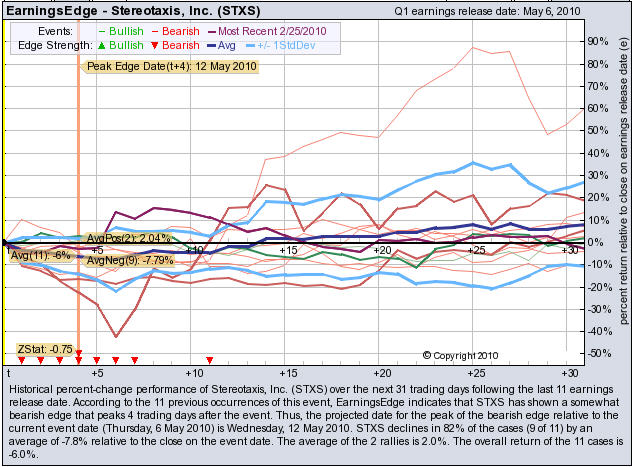
Task: Click the leftmost red triangle on the x-axis
Action: point(21,359)
